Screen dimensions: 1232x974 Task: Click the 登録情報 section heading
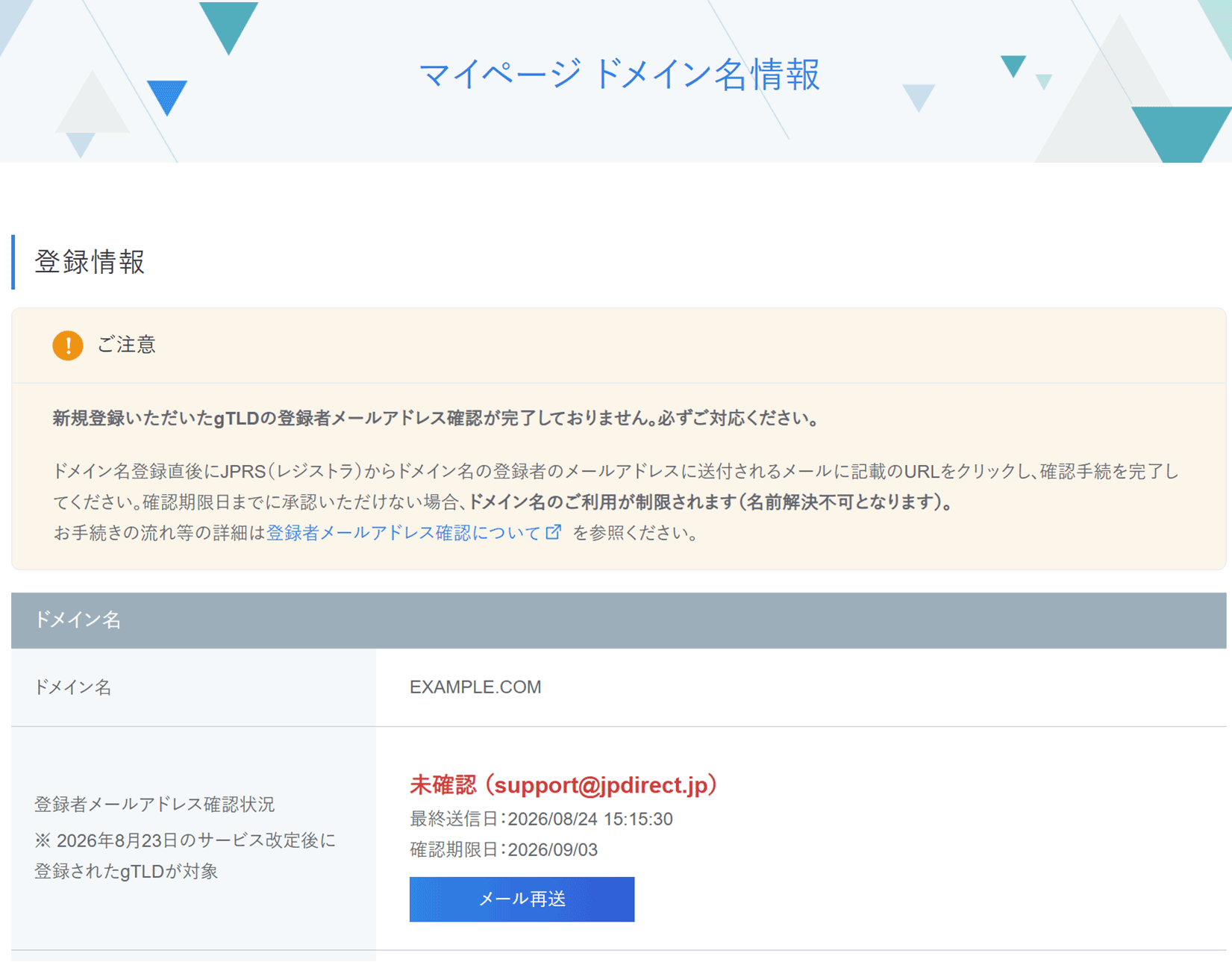(x=90, y=262)
